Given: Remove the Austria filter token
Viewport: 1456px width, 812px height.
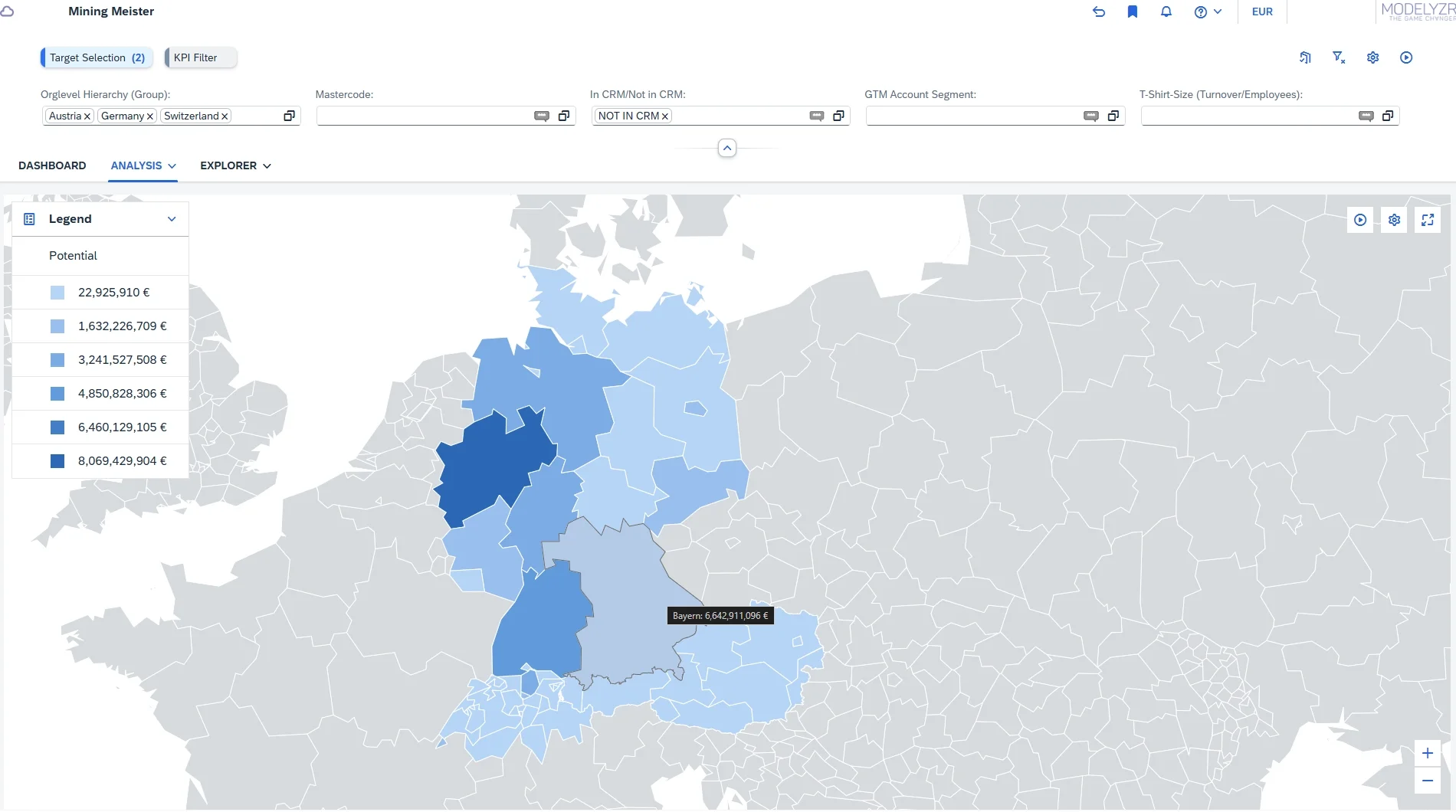Looking at the screenshot, I should 87,116.
